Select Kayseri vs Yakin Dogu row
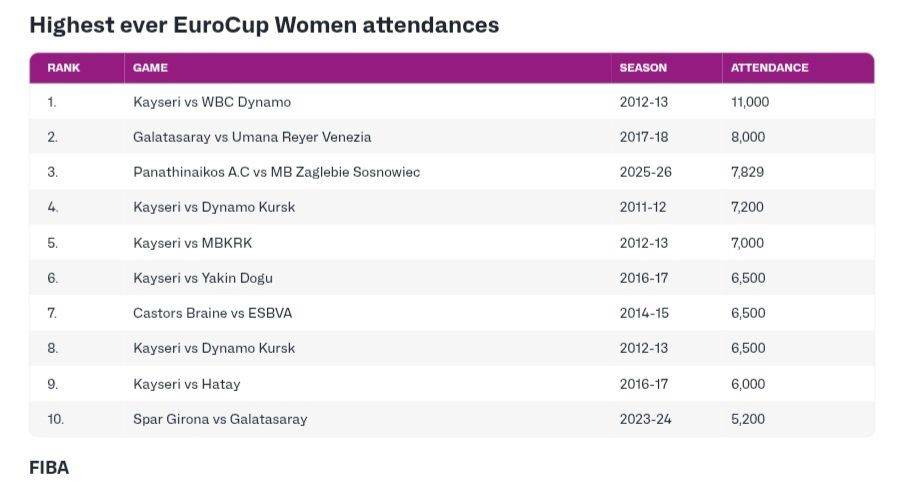Viewport: 903px width, 501px height. click(x=203, y=278)
